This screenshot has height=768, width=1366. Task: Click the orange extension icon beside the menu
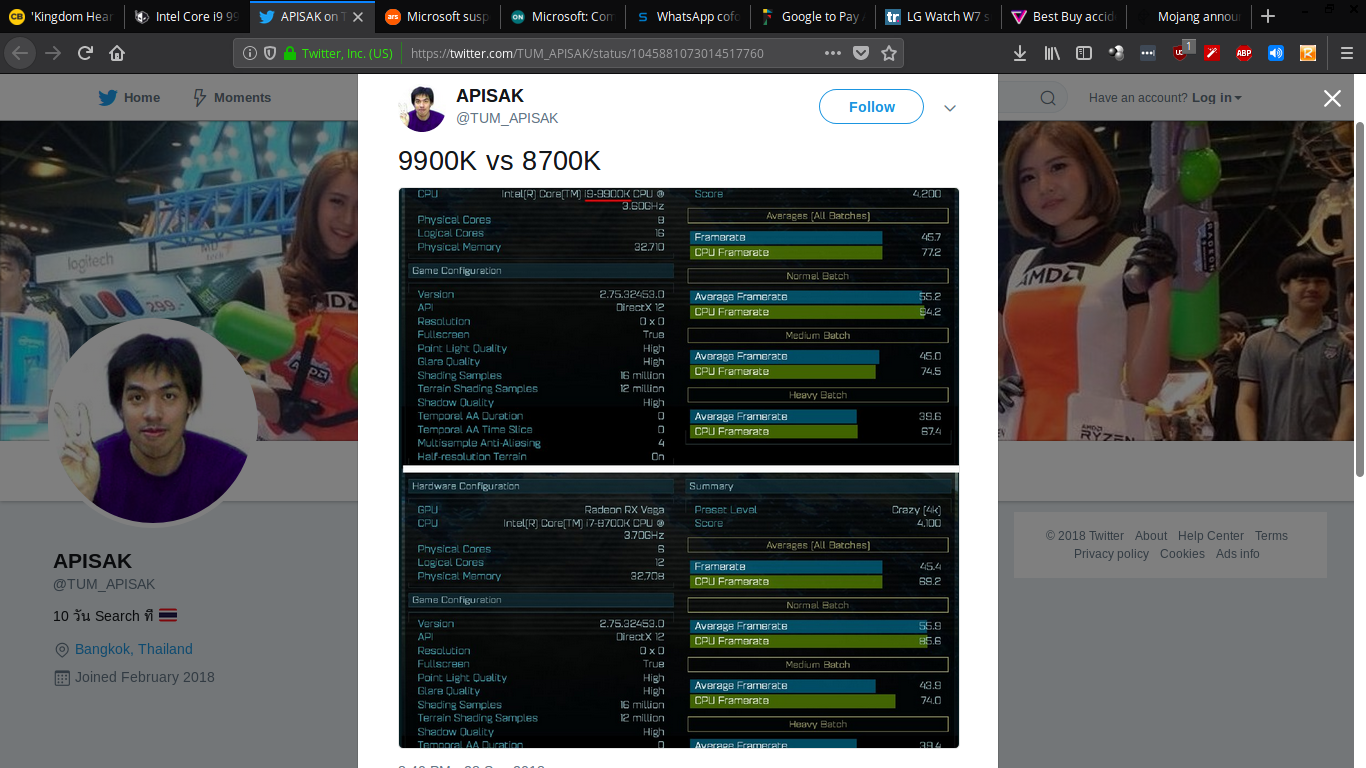[1308, 53]
